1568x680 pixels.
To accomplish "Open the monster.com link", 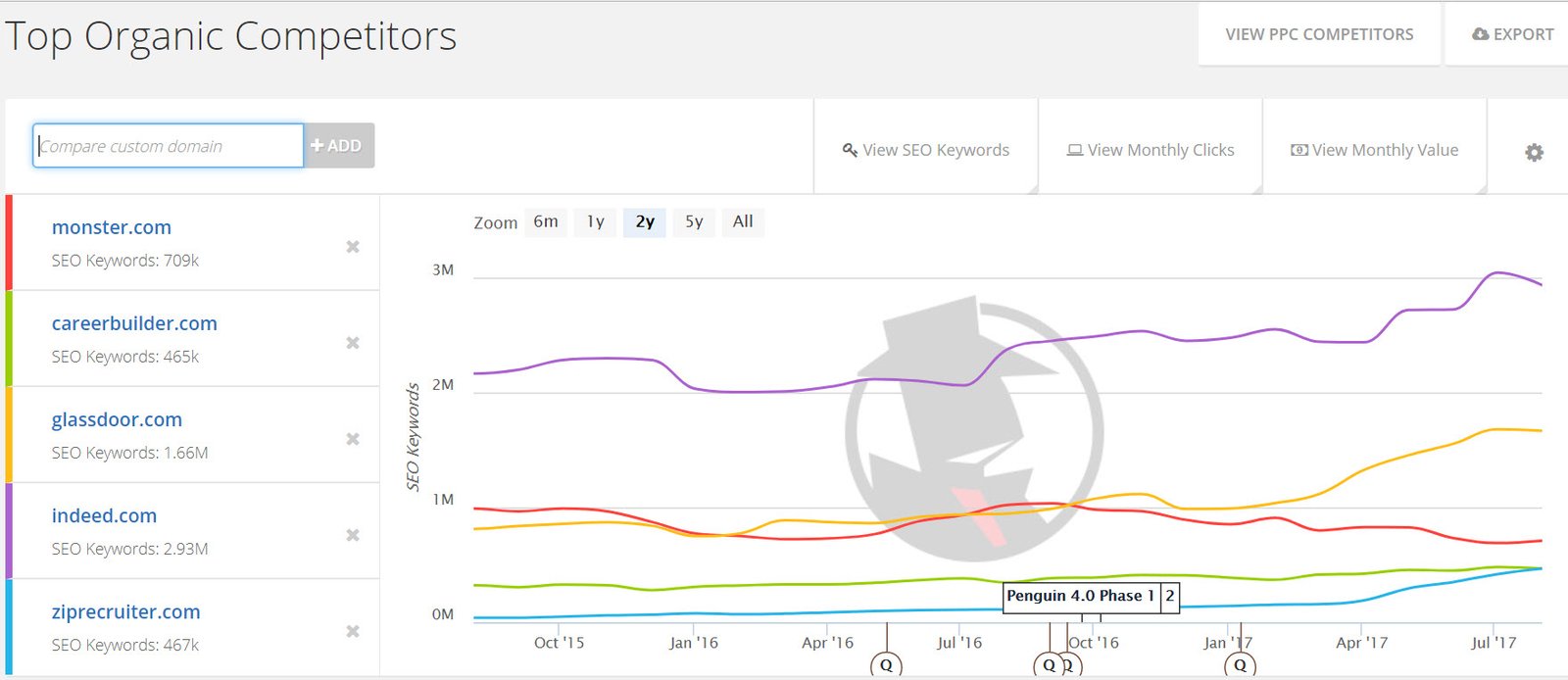I will 112,227.
